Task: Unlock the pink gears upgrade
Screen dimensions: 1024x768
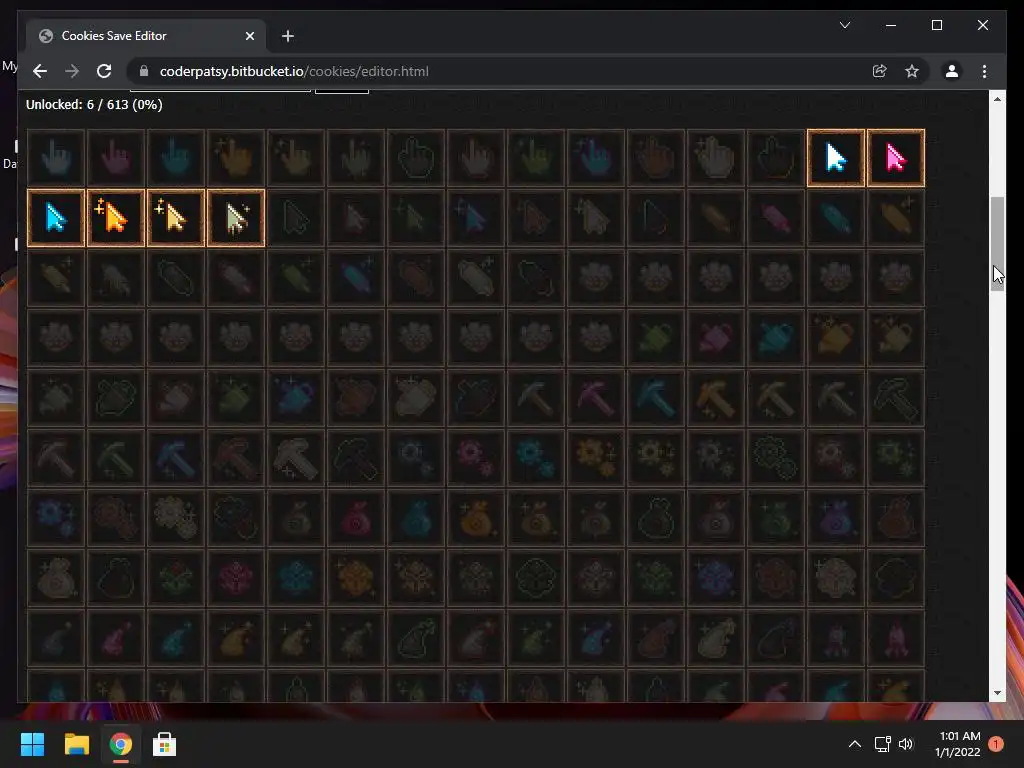Action: [476, 458]
